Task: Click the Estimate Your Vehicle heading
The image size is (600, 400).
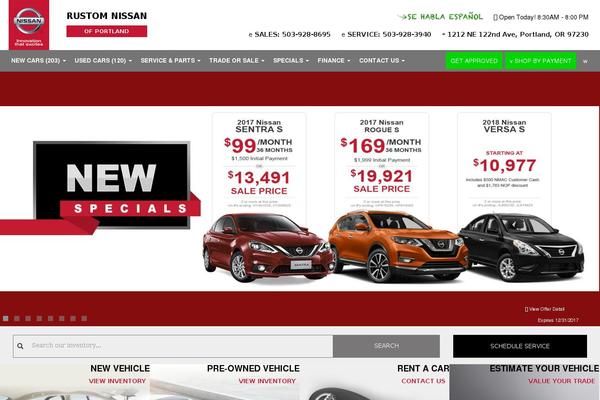Action: click(544, 369)
